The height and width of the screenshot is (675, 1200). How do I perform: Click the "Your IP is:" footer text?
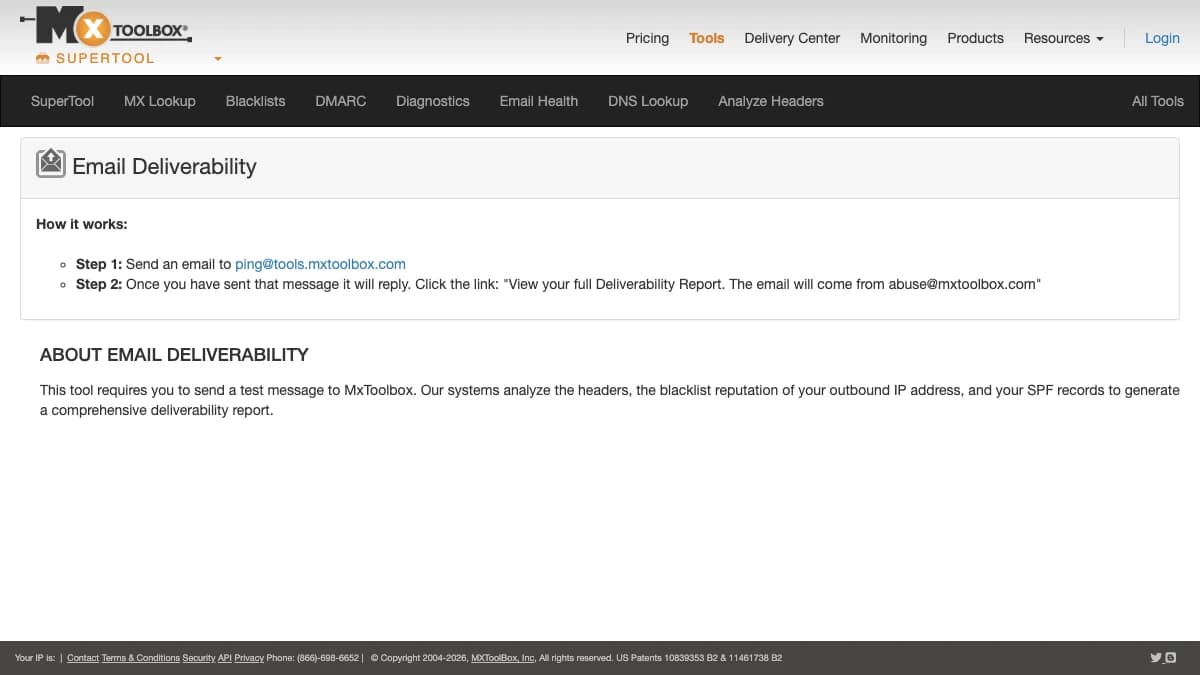click(35, 658)
